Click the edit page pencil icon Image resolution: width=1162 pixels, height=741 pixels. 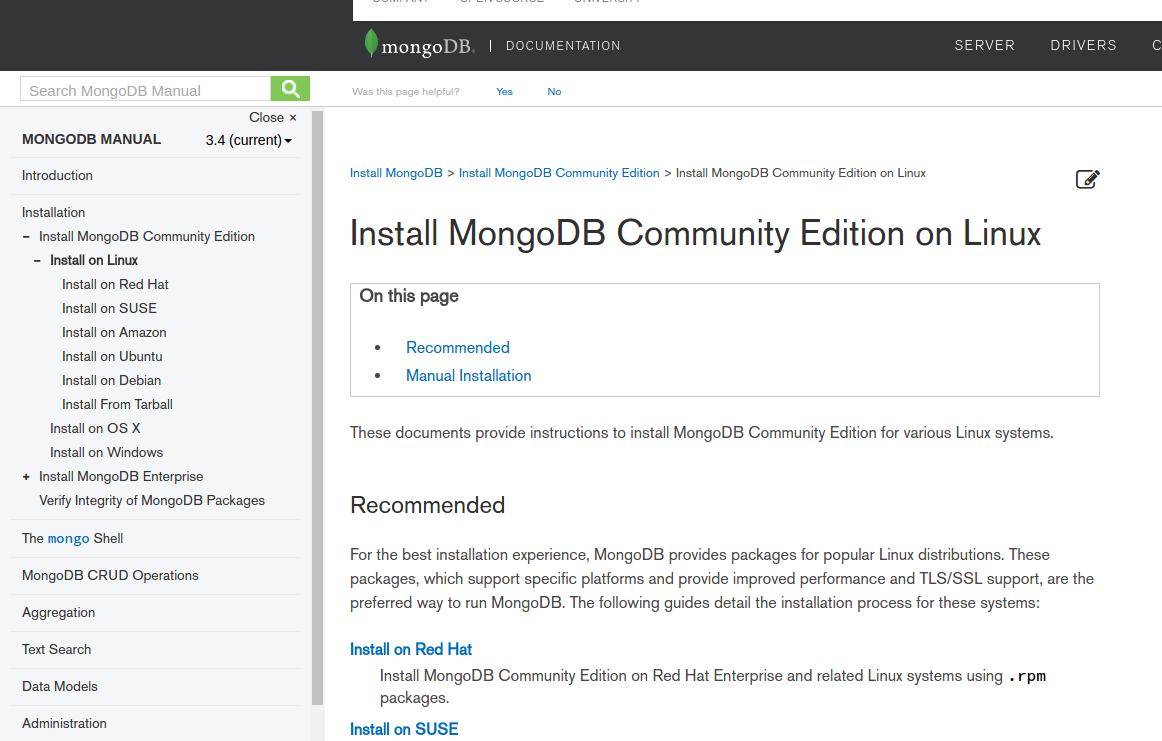(x=1087, y=179)
